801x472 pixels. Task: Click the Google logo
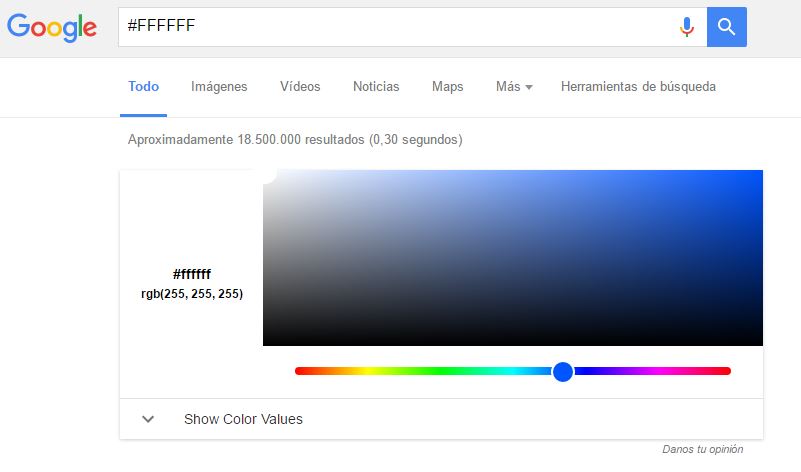click(x=53, y=27)
